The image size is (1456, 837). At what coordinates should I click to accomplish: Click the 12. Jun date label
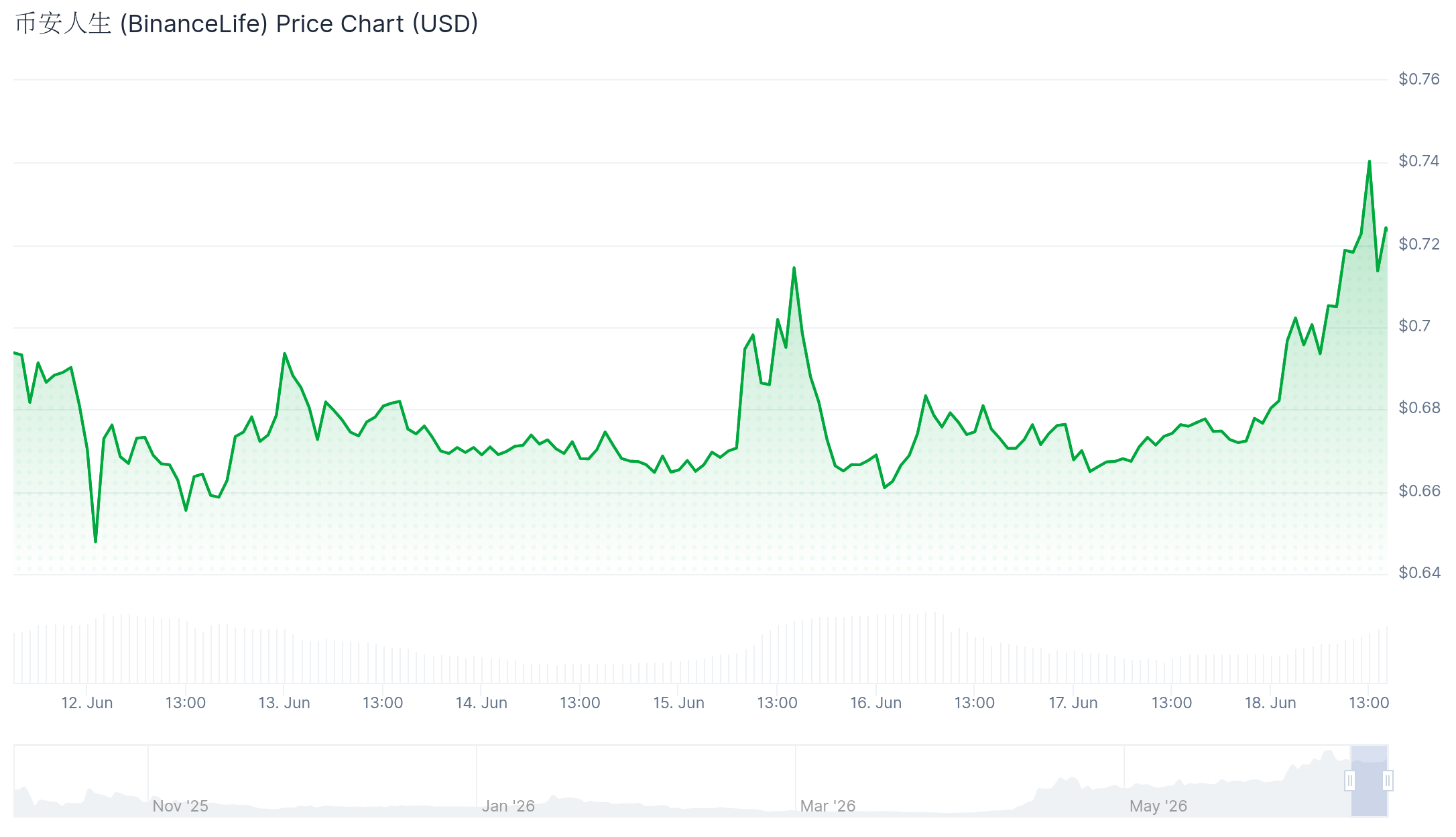tap(87, 703)
